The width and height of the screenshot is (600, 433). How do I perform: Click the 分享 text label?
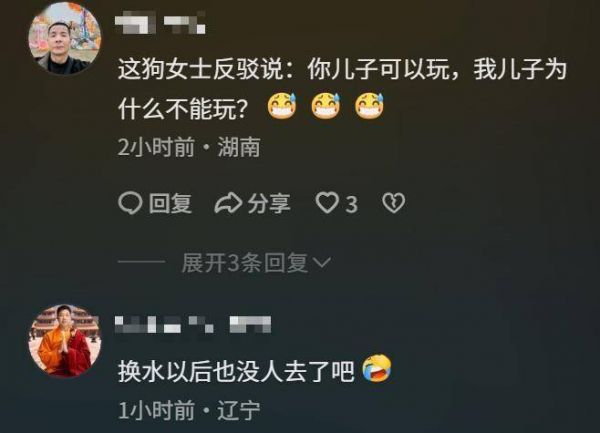click(x=269, y=203)
